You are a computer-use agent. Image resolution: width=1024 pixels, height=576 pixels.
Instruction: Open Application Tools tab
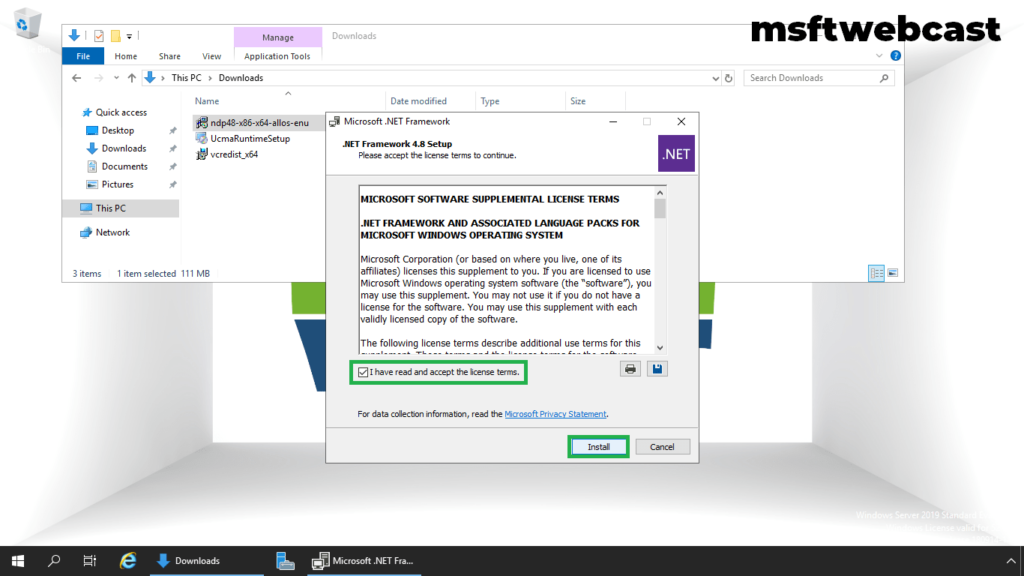click(x=277, y=56)
